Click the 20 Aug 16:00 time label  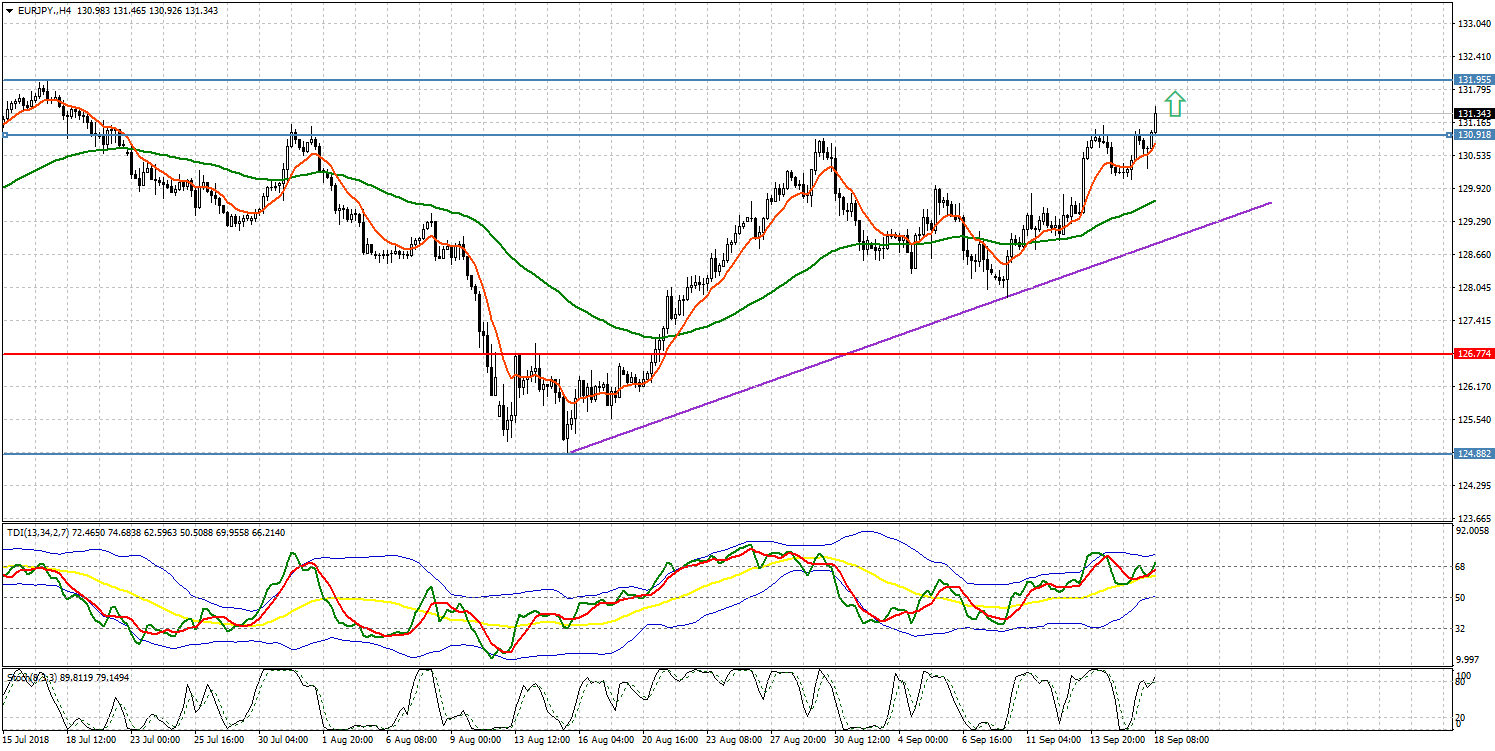(x=668, y=740)
